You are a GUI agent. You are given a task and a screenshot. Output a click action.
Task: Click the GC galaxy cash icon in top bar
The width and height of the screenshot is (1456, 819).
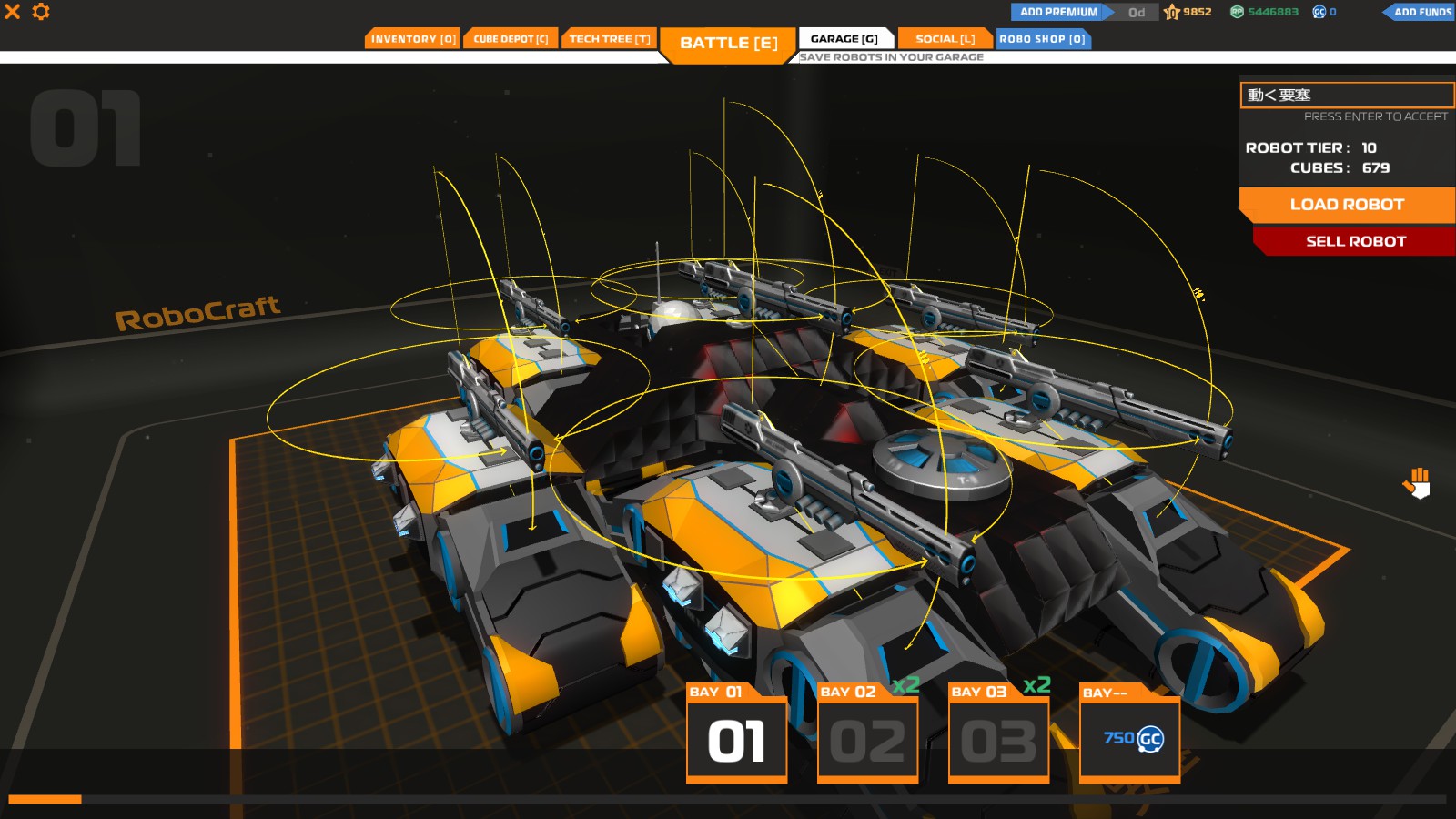click(x=1319, y=12)
